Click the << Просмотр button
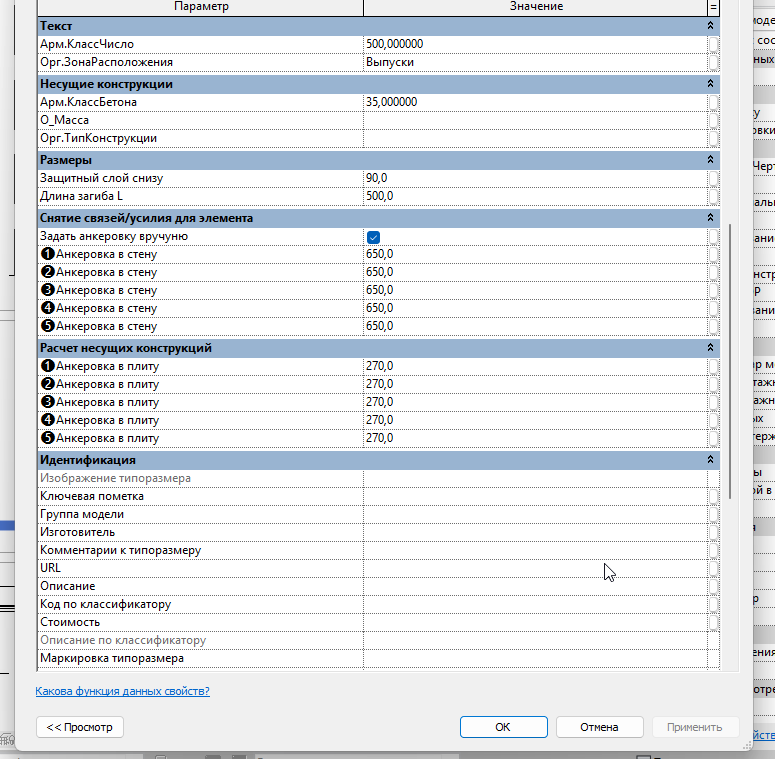Image resolution: width=775 pixels, height=759 pixels. pyautogui.click(x=80, y=727)
